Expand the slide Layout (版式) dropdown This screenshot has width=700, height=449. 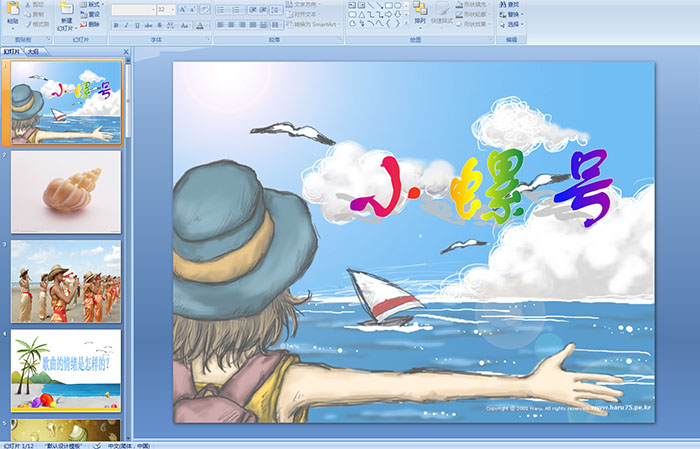tap(93, 4)
